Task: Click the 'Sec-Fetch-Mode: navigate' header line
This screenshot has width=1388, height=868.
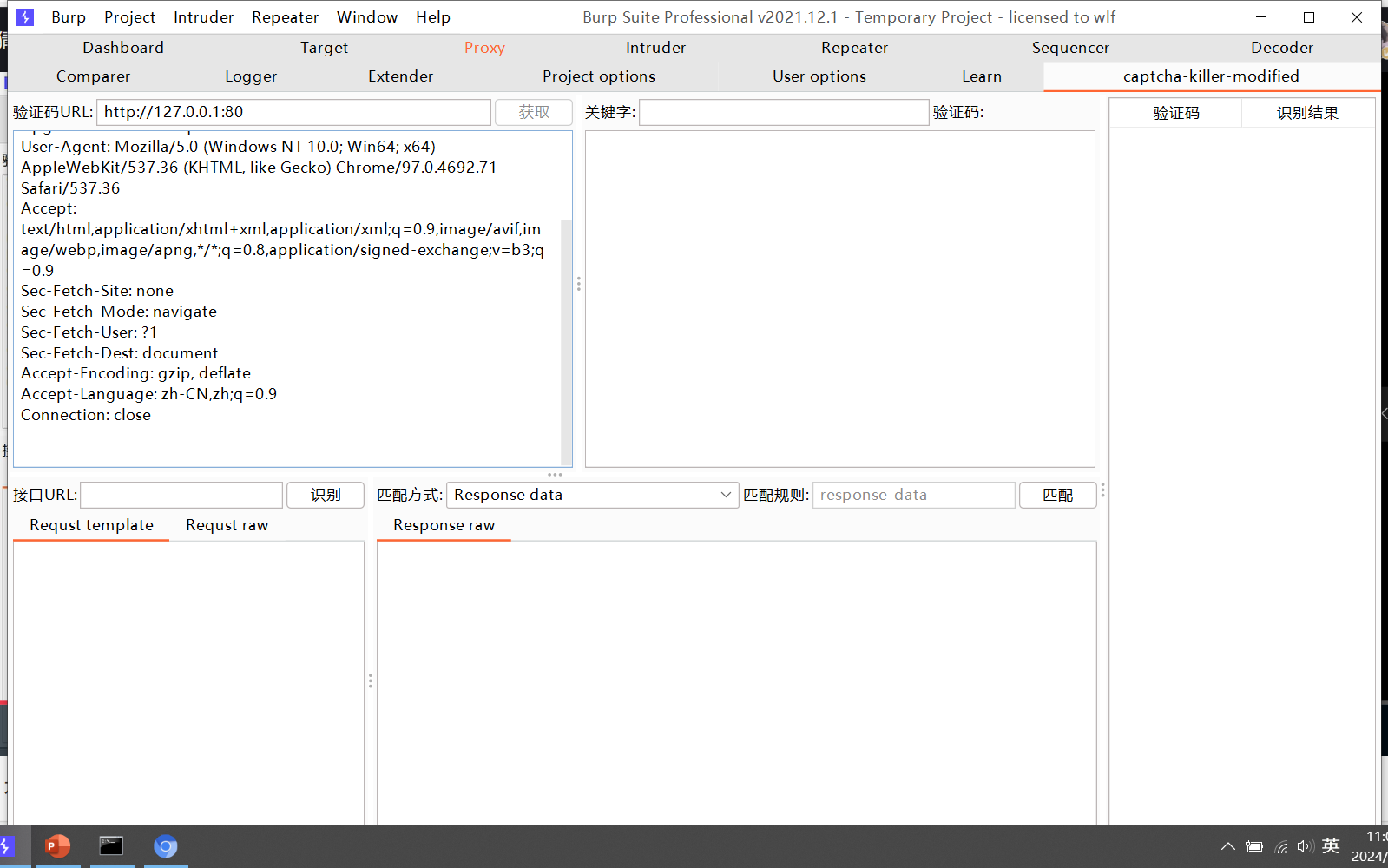Action: click(x=119, y=312)
